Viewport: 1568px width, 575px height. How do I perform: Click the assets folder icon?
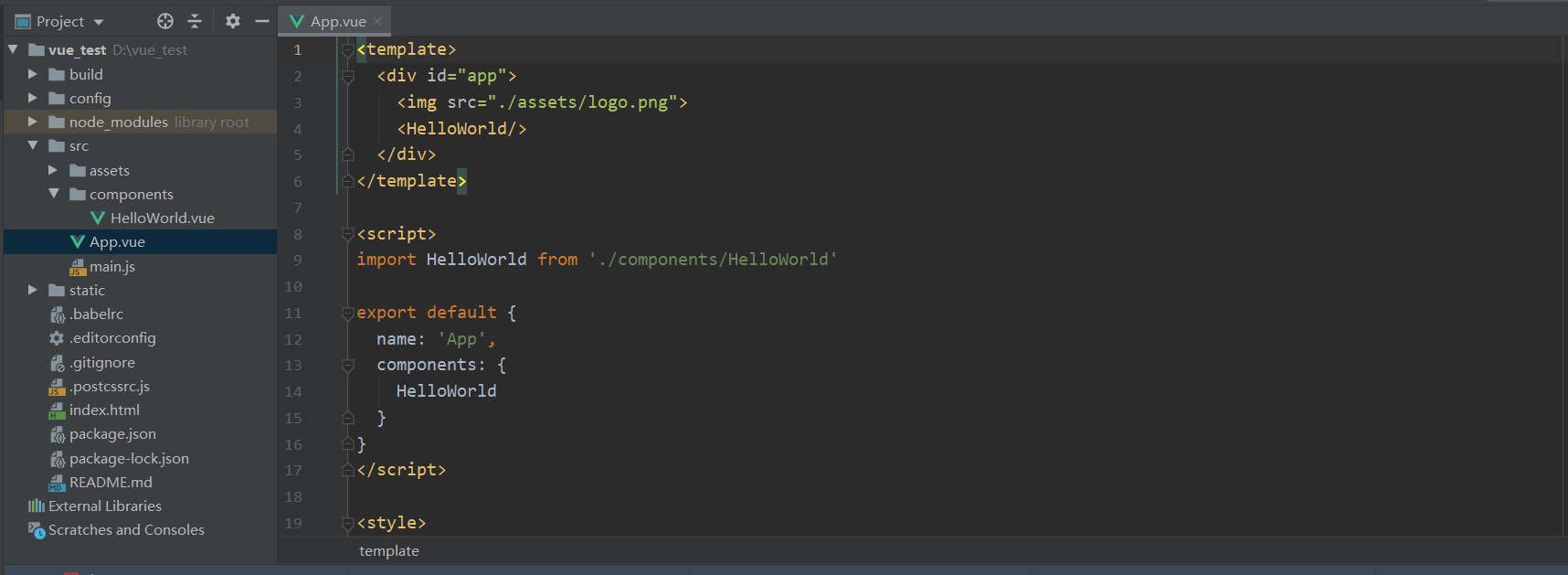pos(77,170)
